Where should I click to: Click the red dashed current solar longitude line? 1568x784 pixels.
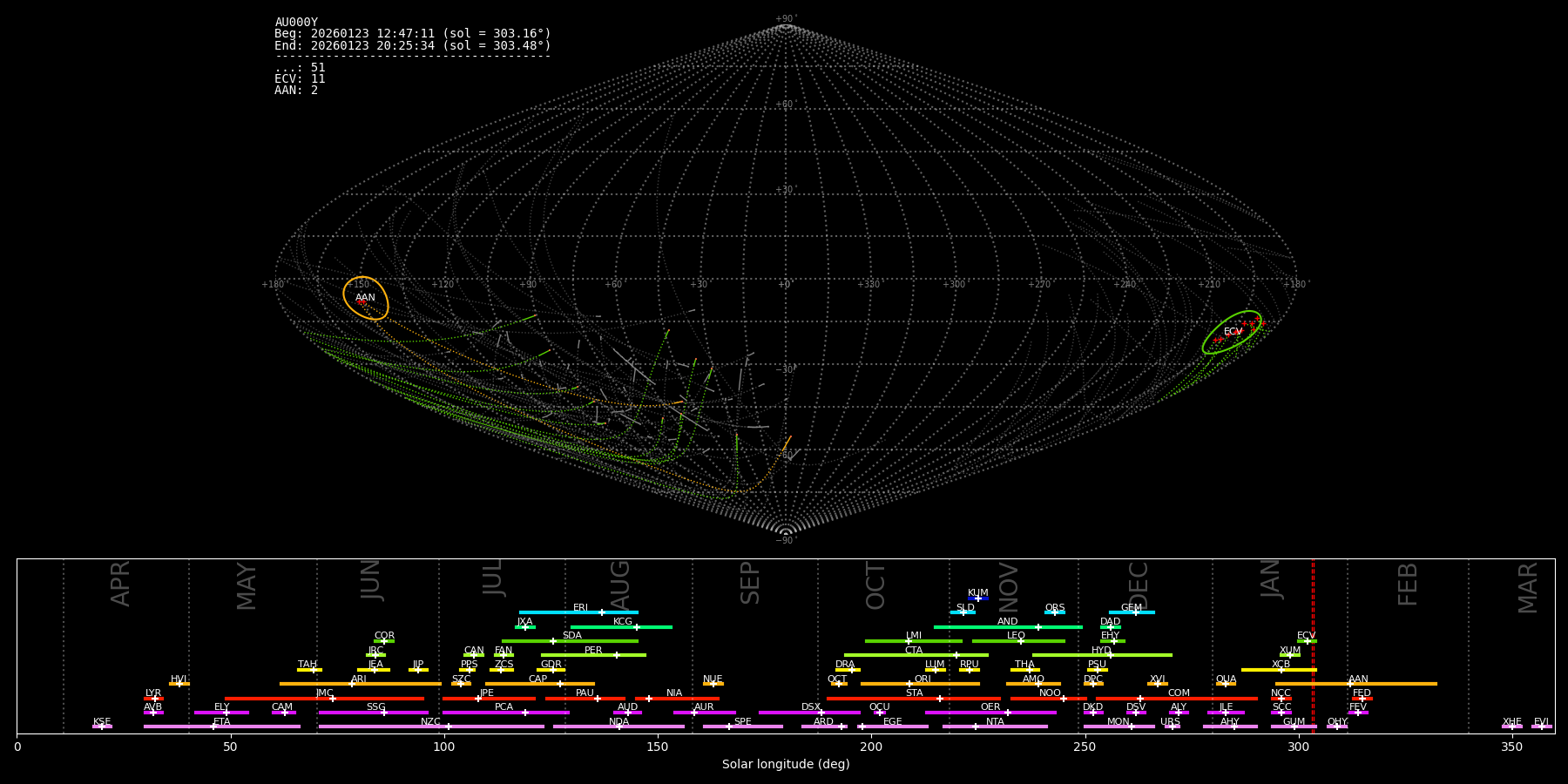point(1313,645)
